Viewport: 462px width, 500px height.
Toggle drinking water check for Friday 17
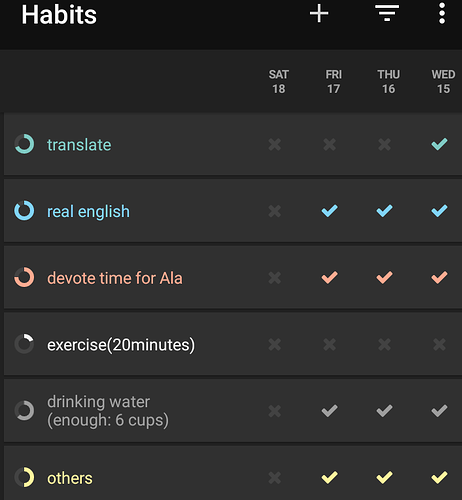[x=329, y=411]
